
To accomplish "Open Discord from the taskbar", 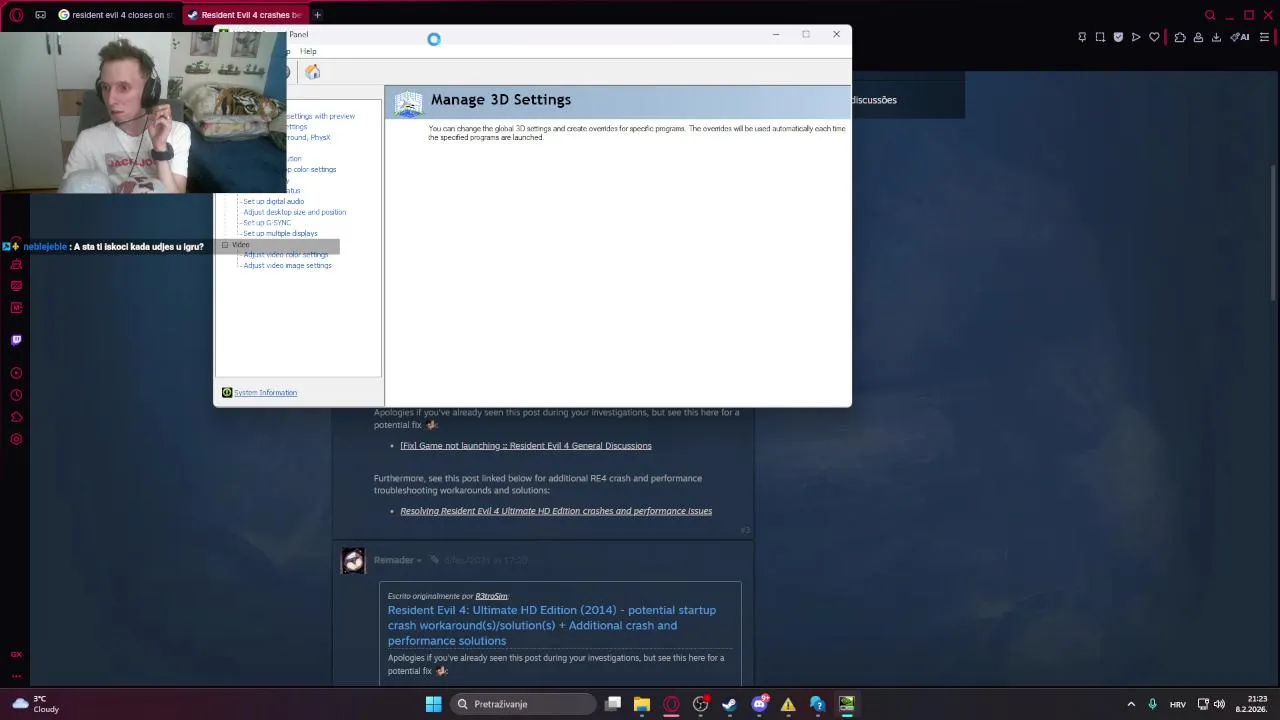I will (759, 704).
